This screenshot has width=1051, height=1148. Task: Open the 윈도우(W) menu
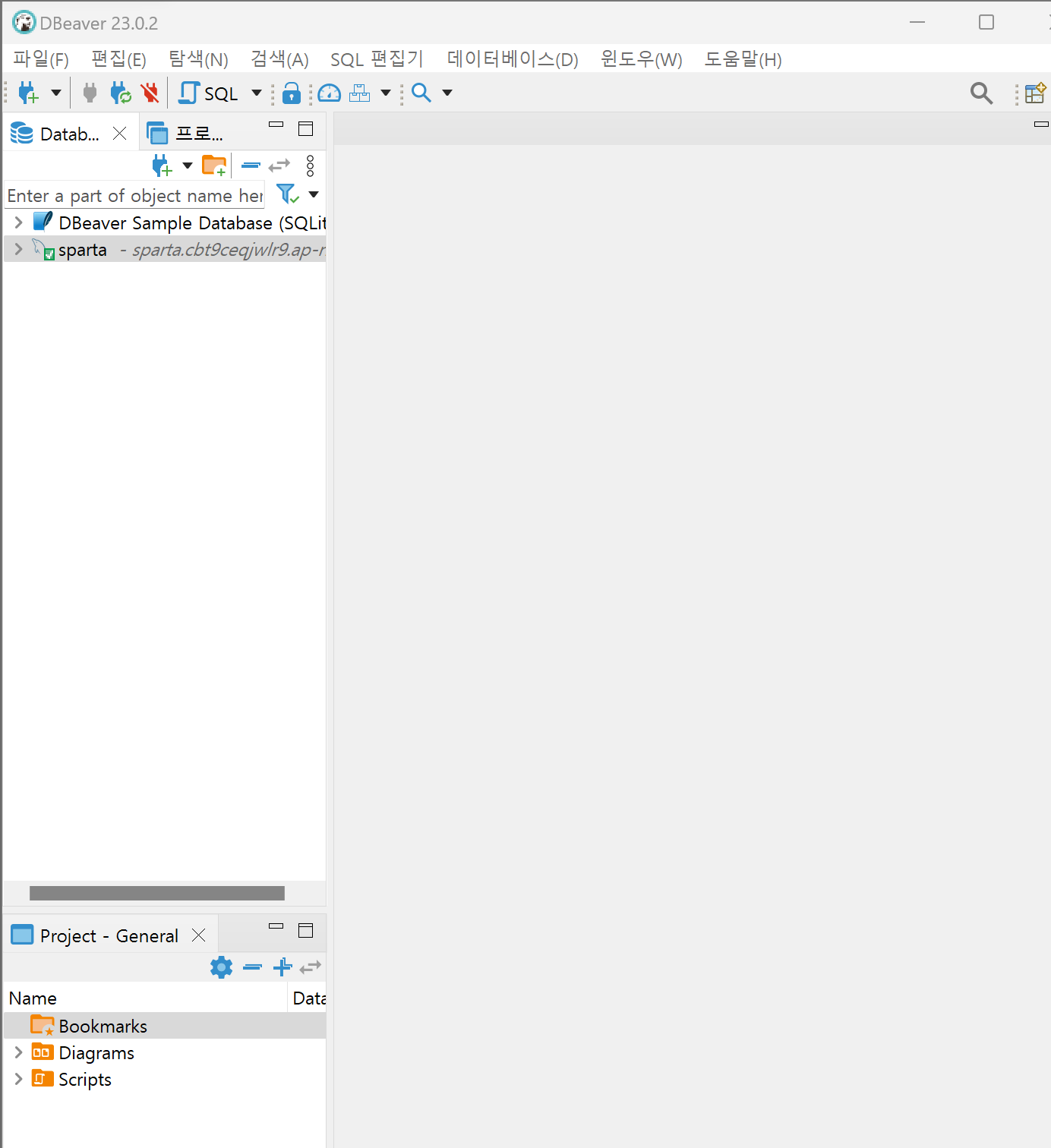tap(642, 59)
